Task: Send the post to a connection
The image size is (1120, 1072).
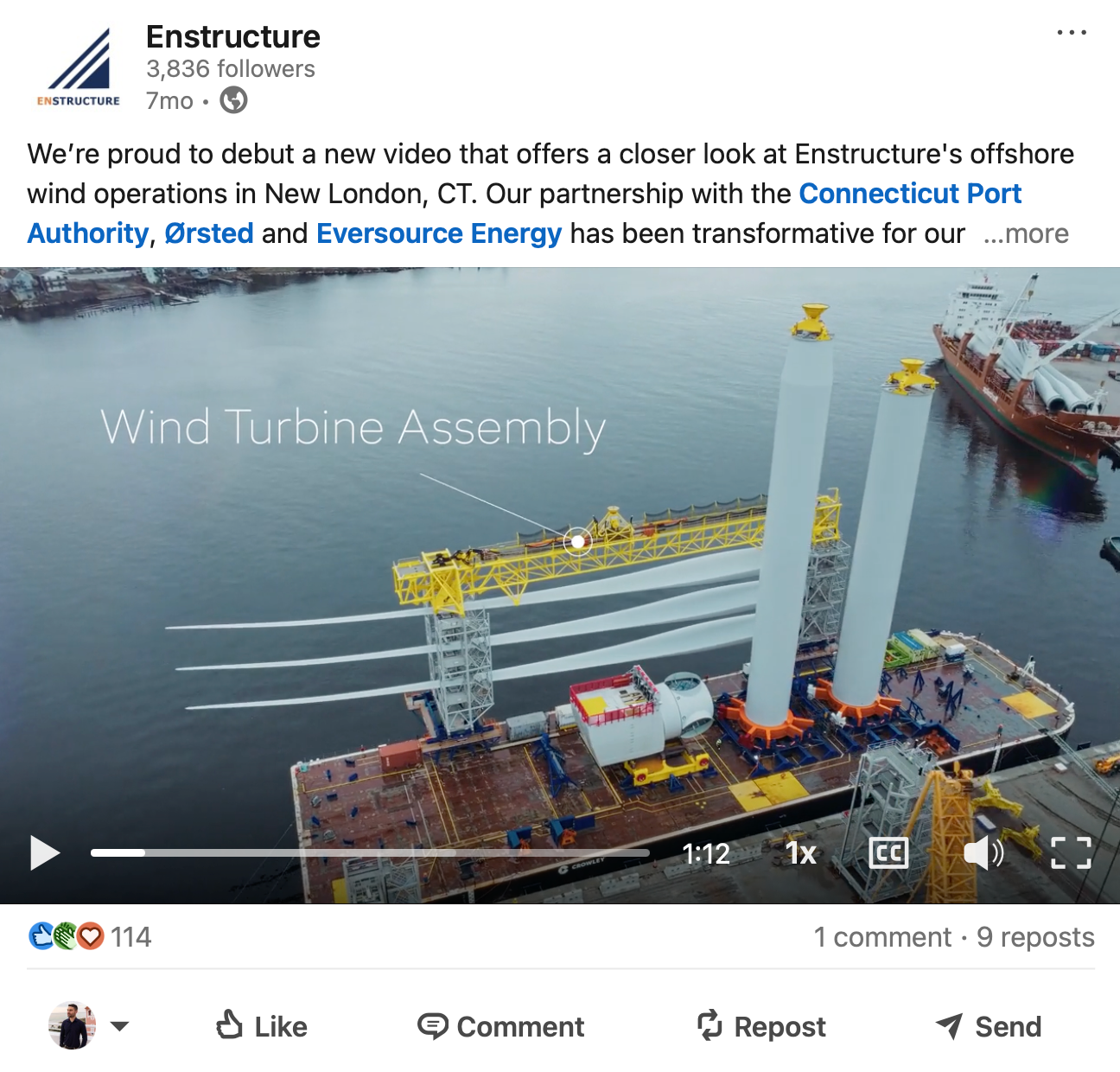Action: 989,1026
